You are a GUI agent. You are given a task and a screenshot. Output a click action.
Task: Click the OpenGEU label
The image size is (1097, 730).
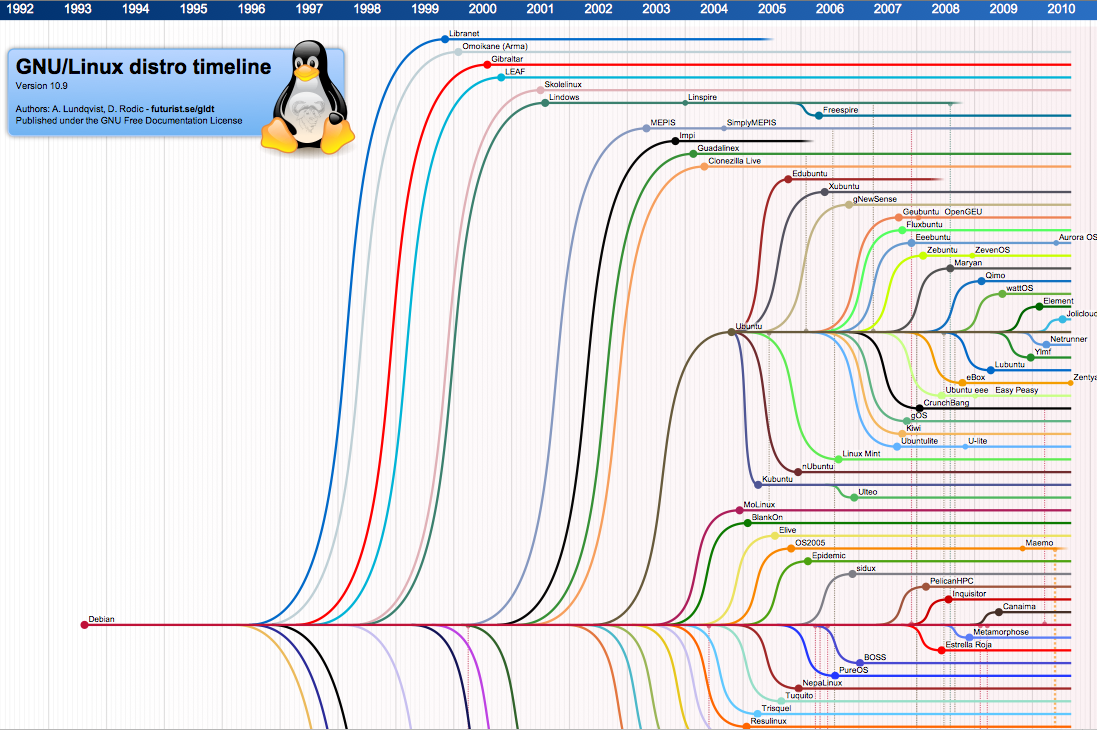coord(963,211)
